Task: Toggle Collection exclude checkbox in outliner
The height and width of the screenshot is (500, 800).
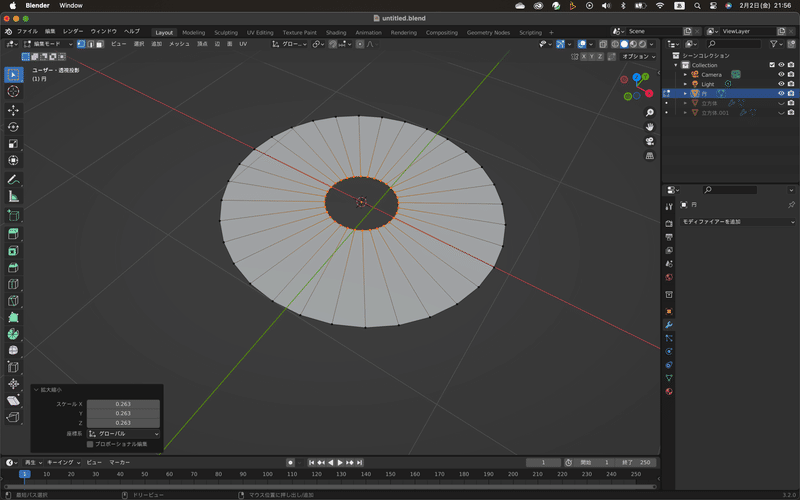Action: [x=772, y=65]
